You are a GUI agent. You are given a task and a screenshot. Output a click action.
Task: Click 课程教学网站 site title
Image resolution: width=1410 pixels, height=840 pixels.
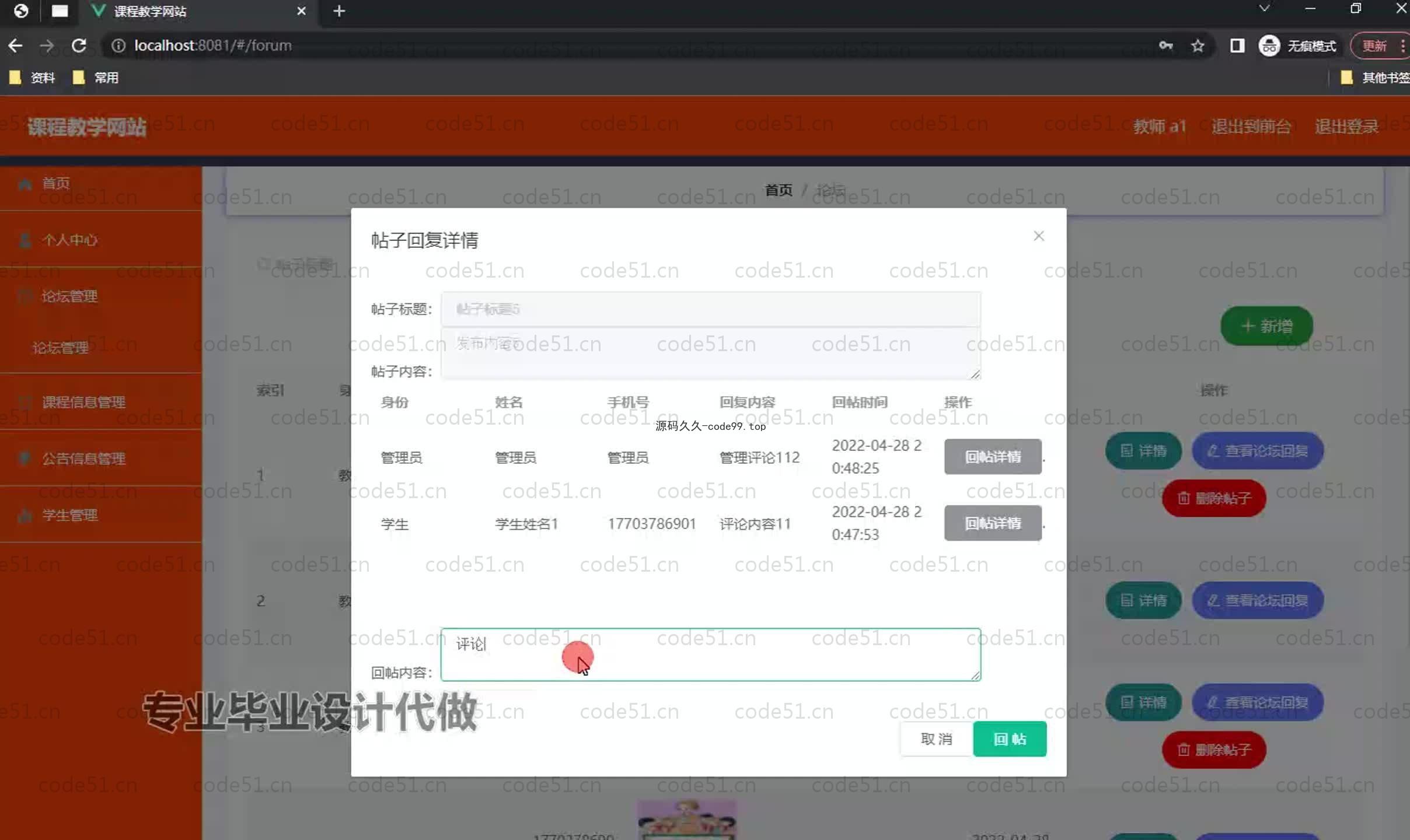(87, 127)
